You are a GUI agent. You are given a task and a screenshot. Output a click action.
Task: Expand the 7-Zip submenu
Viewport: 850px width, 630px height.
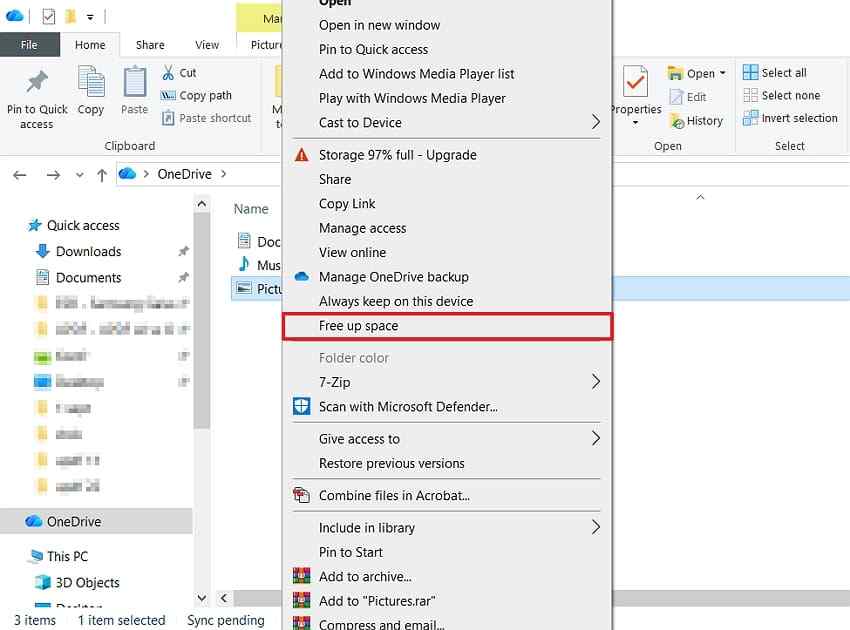pos(595,382)
